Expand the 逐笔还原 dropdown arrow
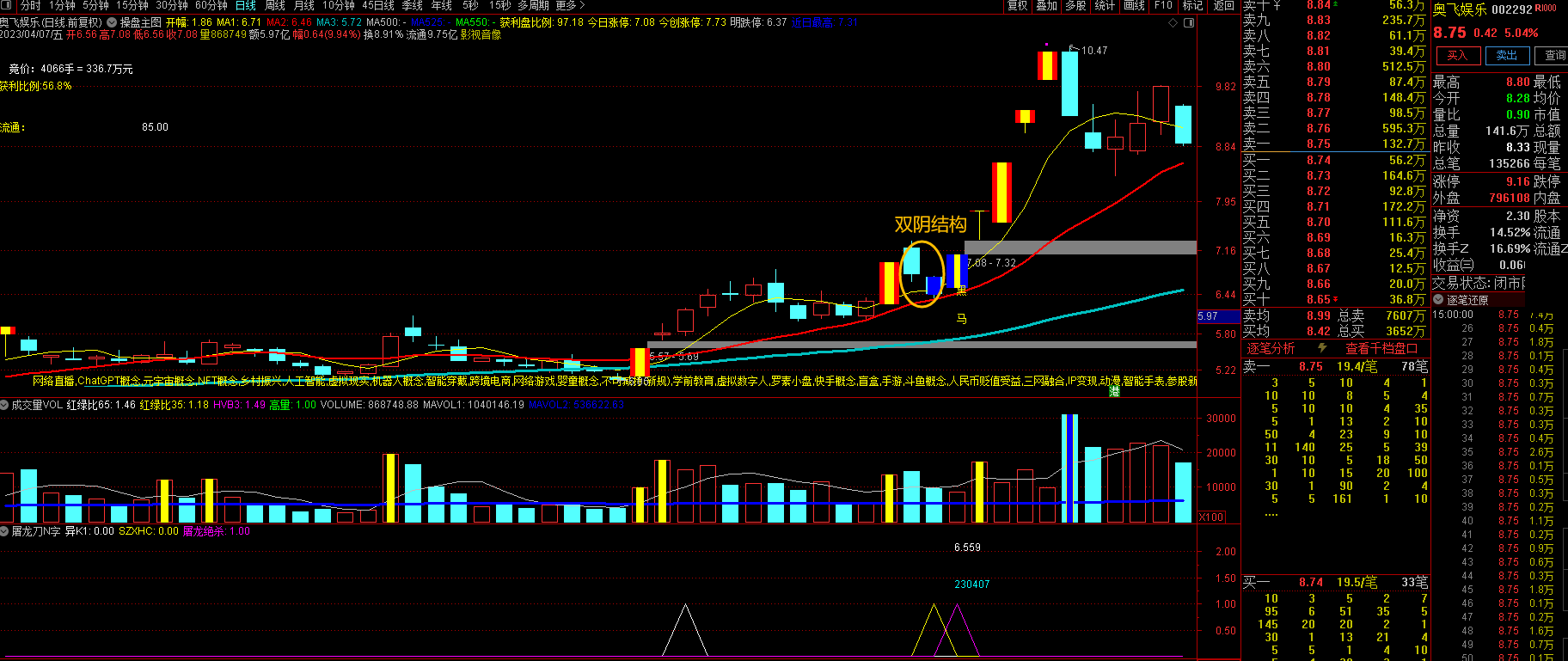The image size is (1568, 661). [1438, 300]
